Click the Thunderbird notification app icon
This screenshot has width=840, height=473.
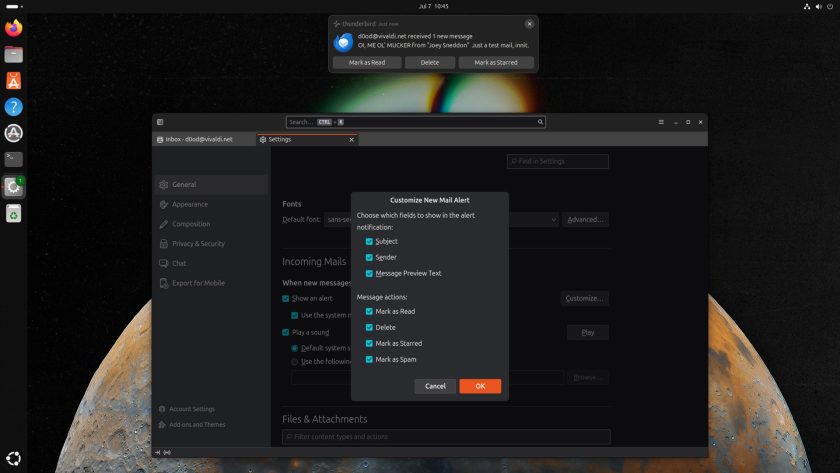(343, 42)
